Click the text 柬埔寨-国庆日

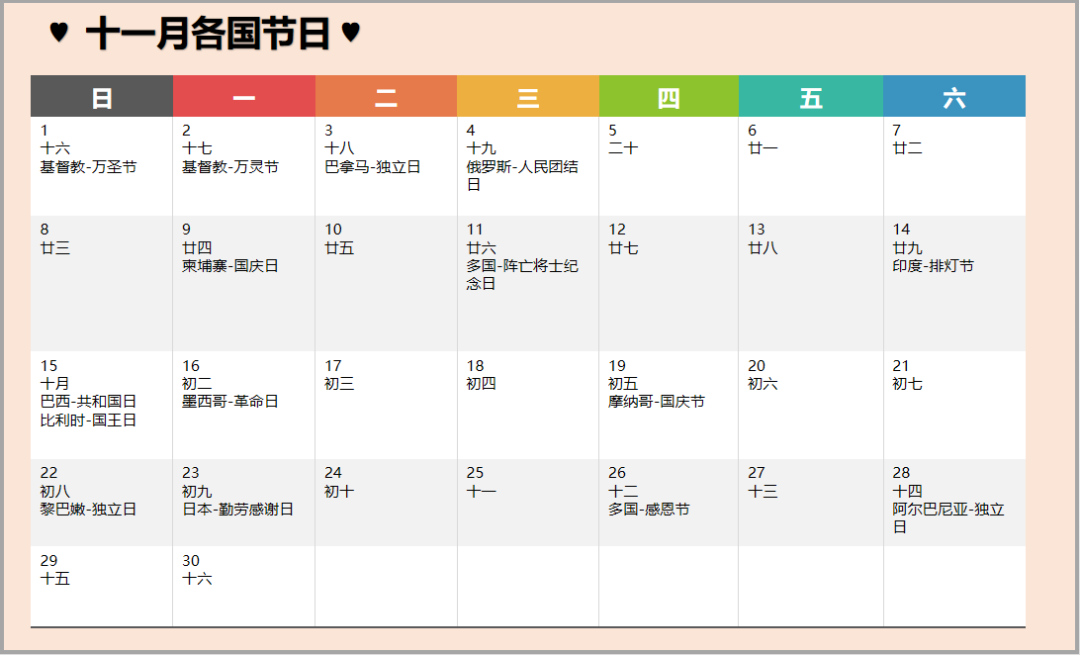click(230, 266)
